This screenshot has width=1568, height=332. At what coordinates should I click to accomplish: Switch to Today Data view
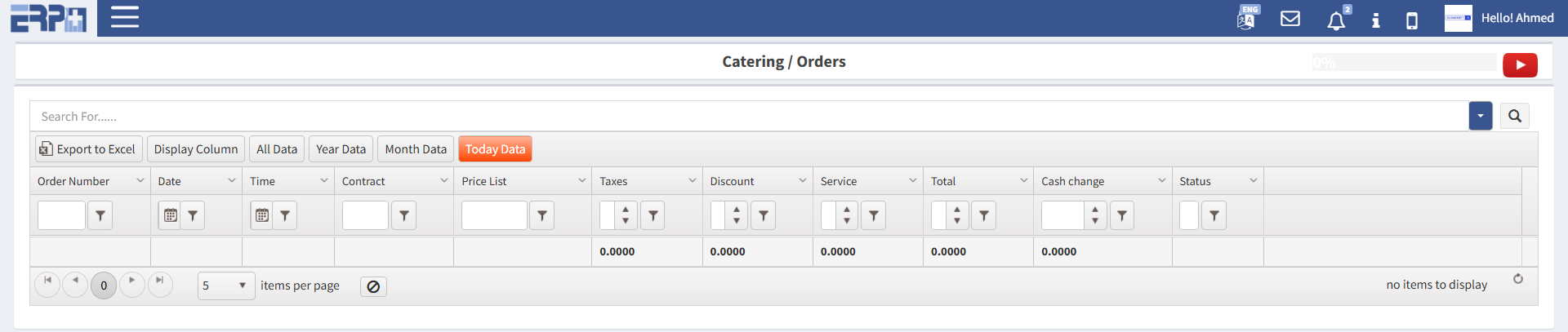click(x=495, y=149)
